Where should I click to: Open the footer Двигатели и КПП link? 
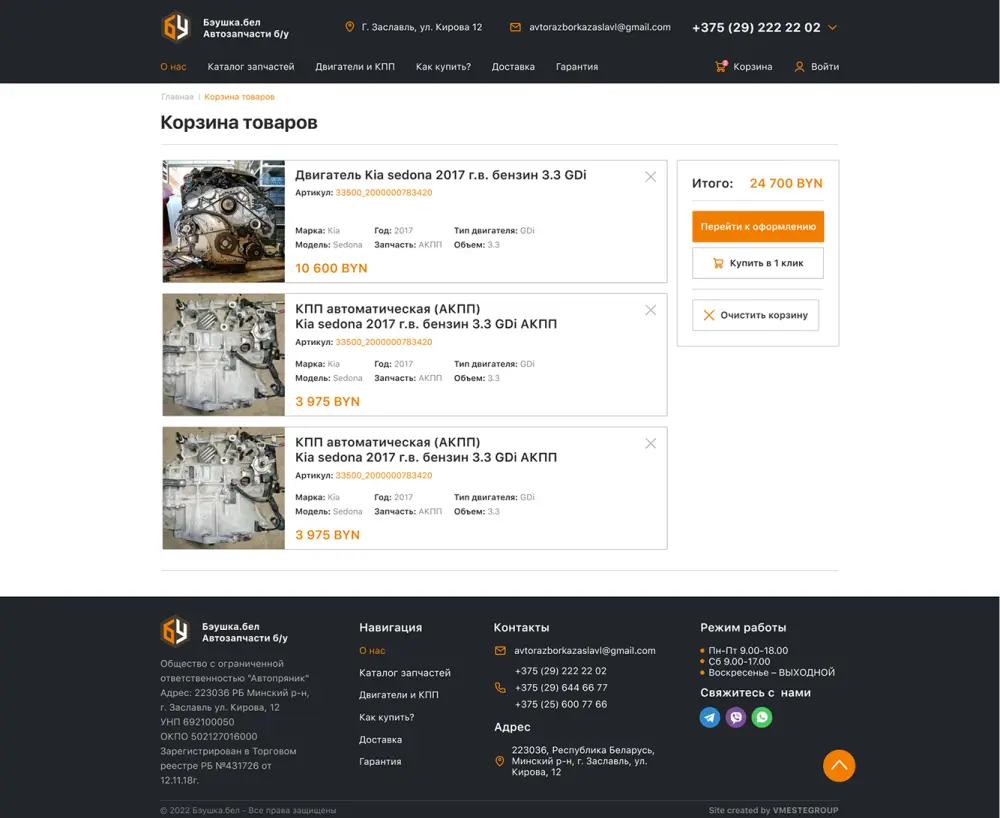[399, 695]
